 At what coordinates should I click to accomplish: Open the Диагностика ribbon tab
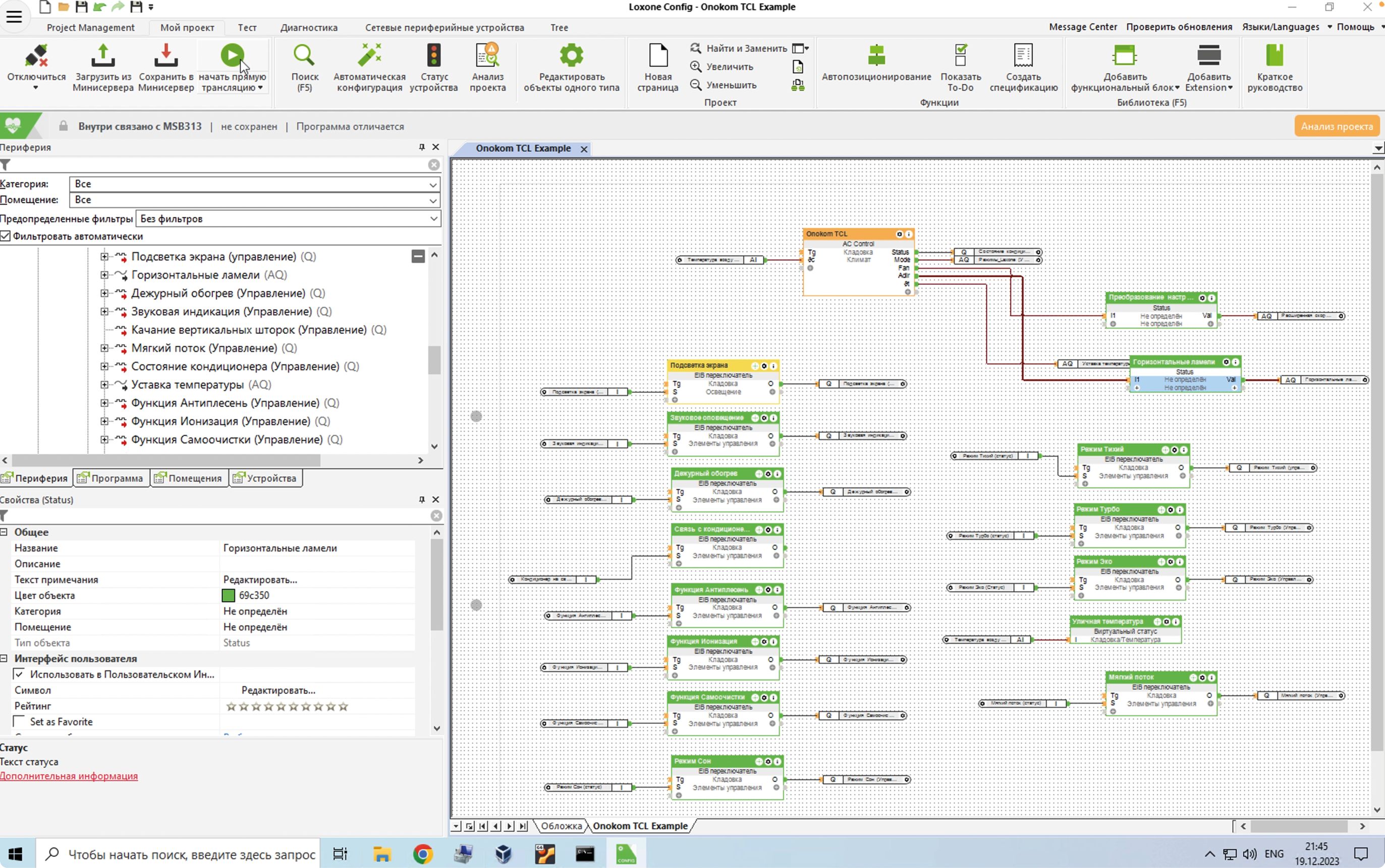[x=308, y=28]
